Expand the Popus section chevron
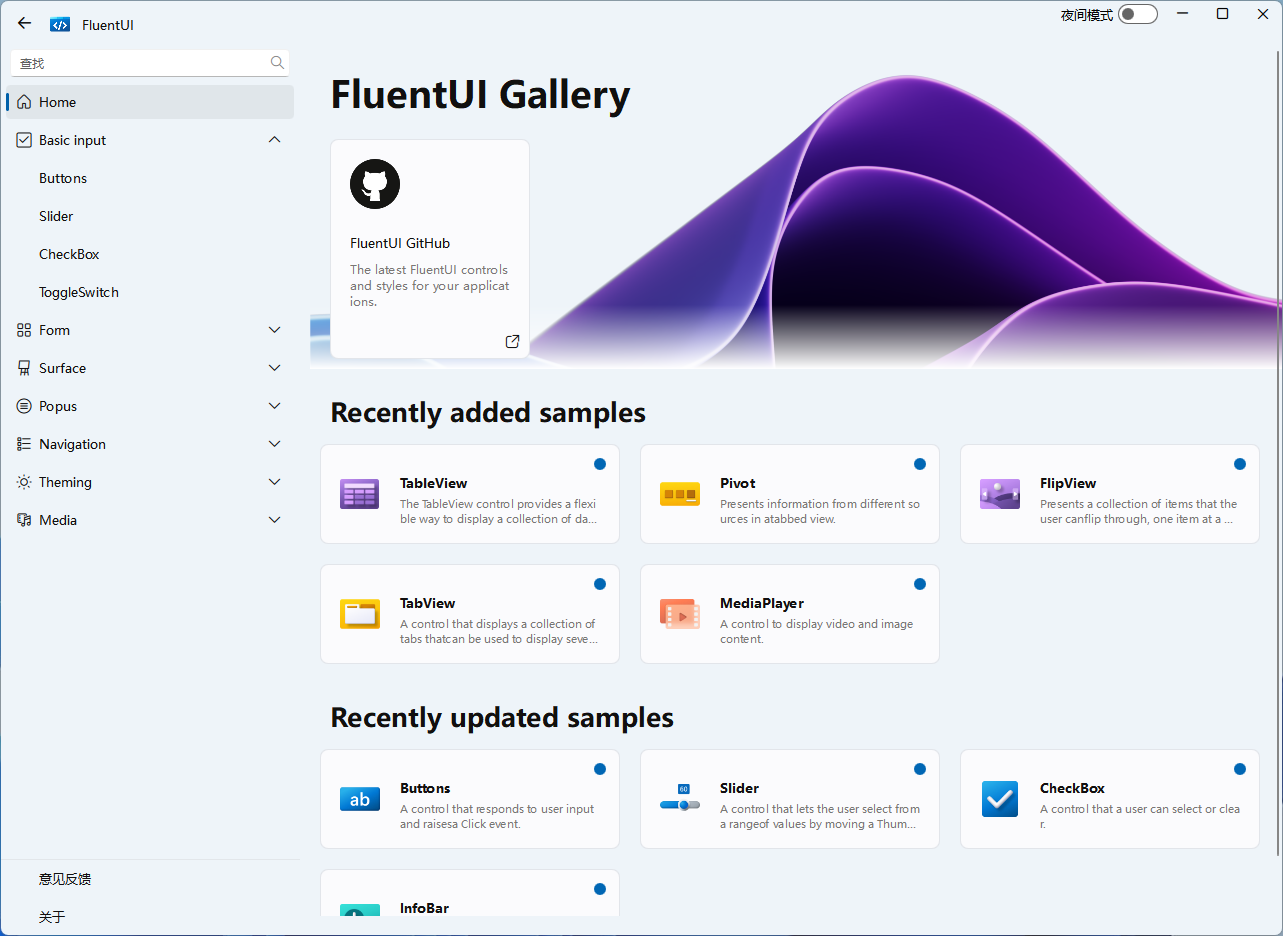 [275, 406]
